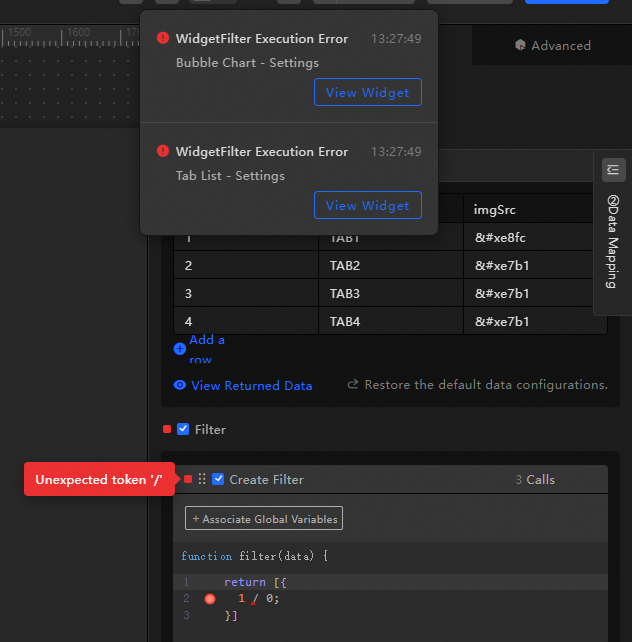Click code line '1 / 0;'
This screenshot has width=632, height=642.
259,599
